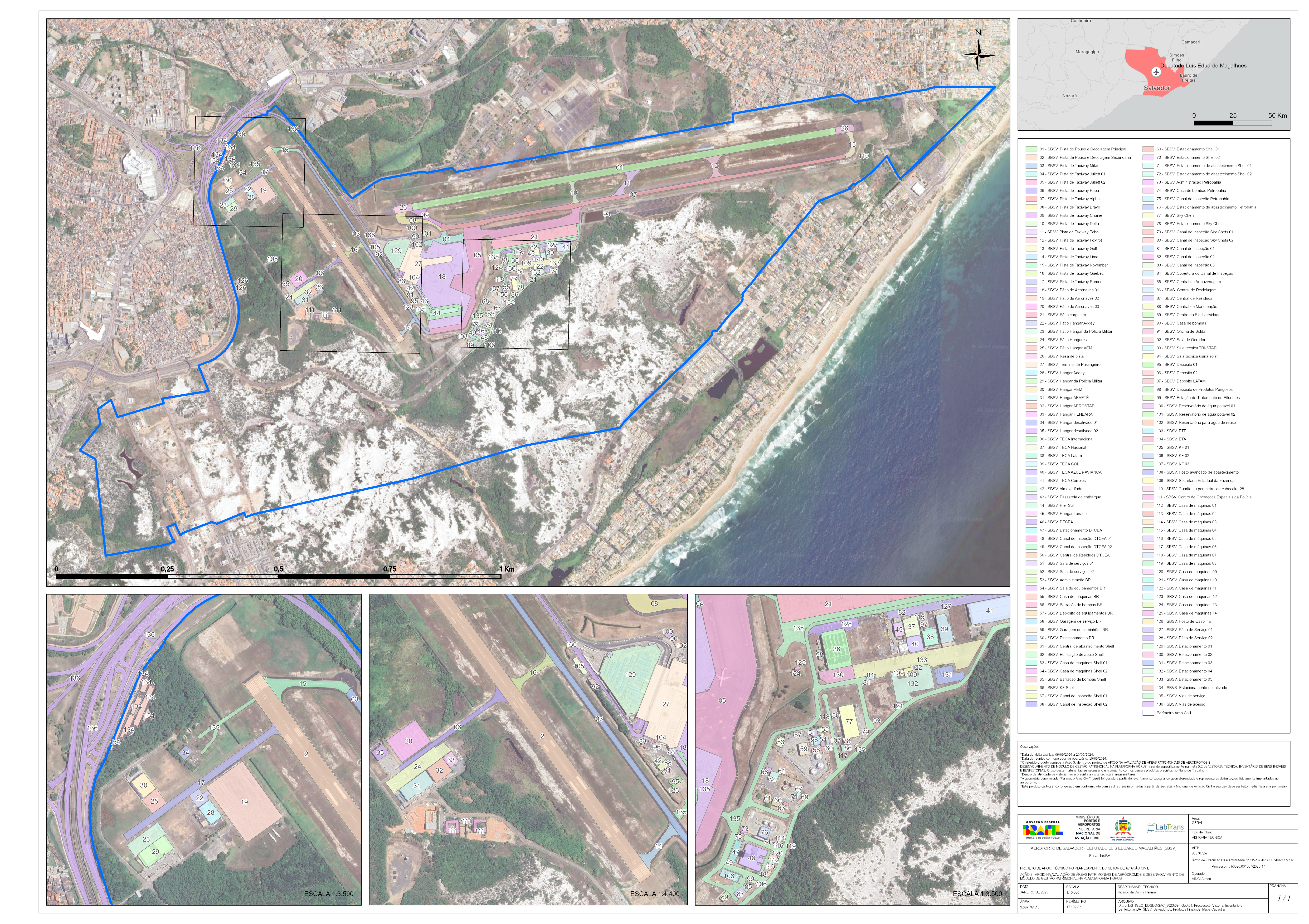This screenshot has height=924, width=1309.
Task: Click the Governo Federal Brasil logo
Action: (1042, 830)
